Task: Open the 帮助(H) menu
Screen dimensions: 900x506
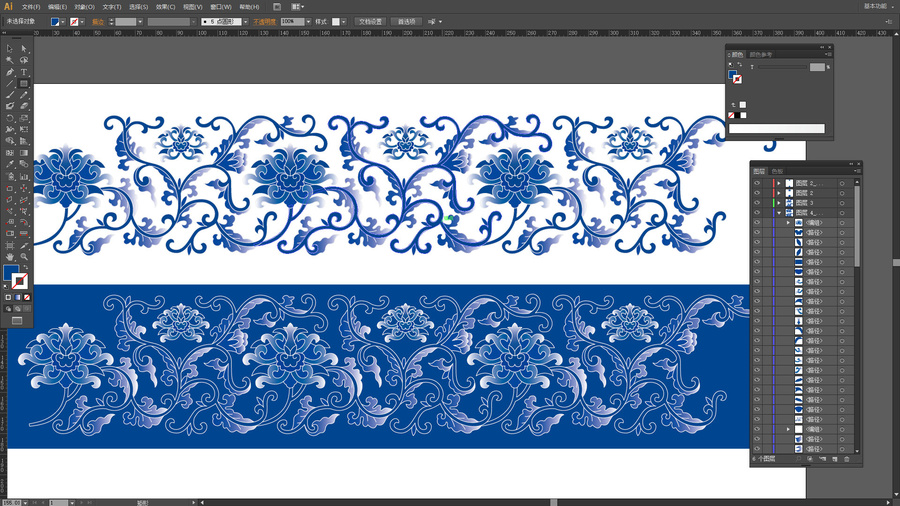Action: tap(249, 7)
